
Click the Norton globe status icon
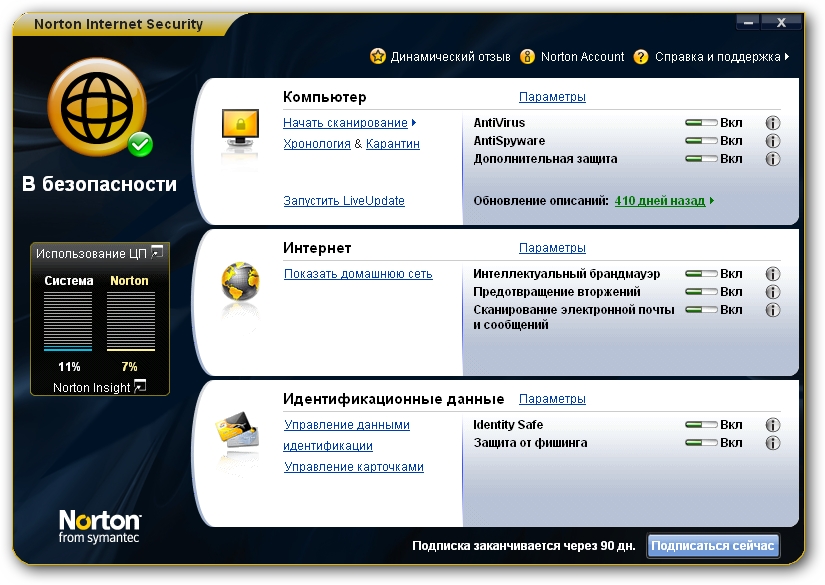98,107
